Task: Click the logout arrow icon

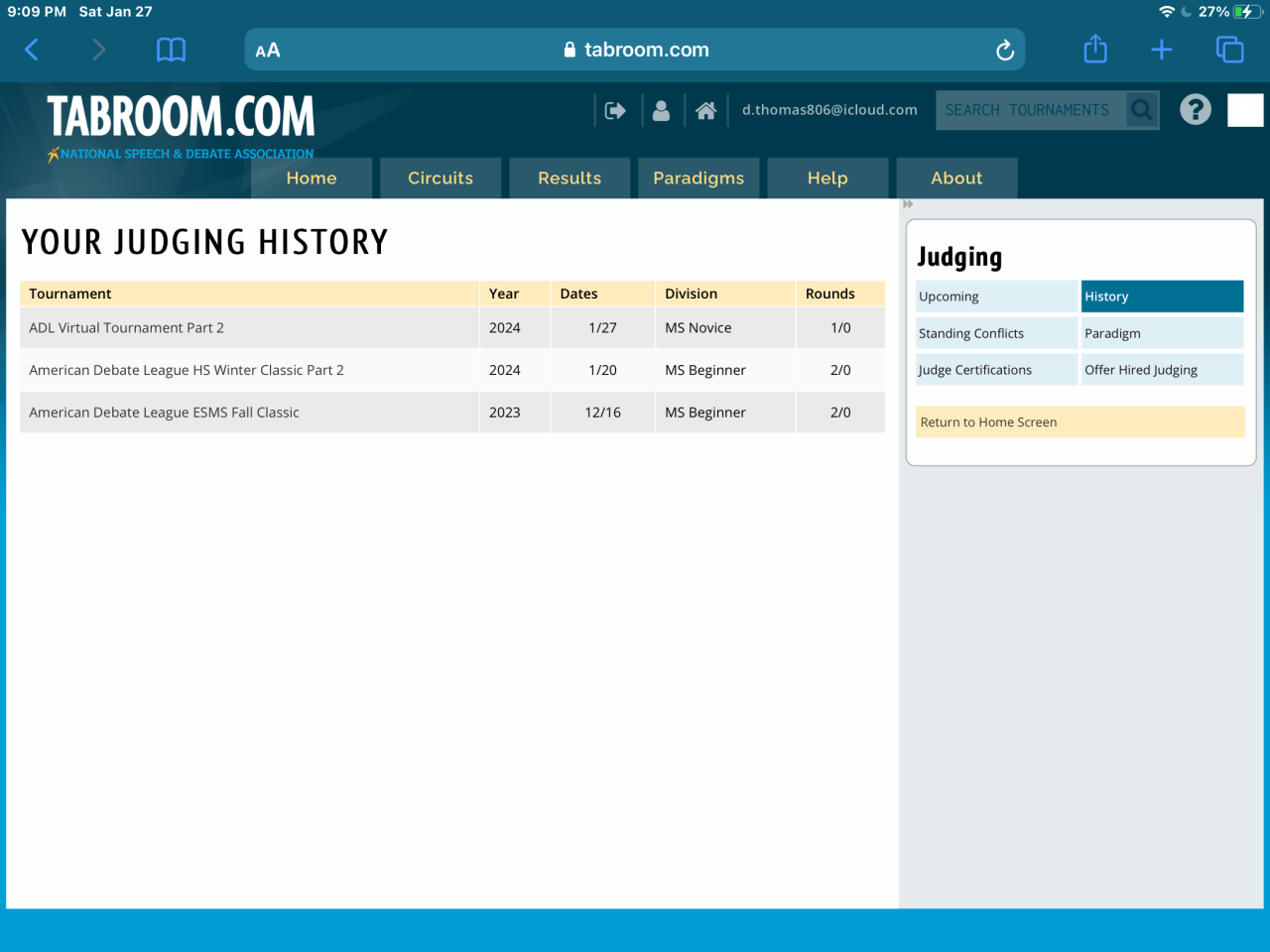Action: [615, 110]
